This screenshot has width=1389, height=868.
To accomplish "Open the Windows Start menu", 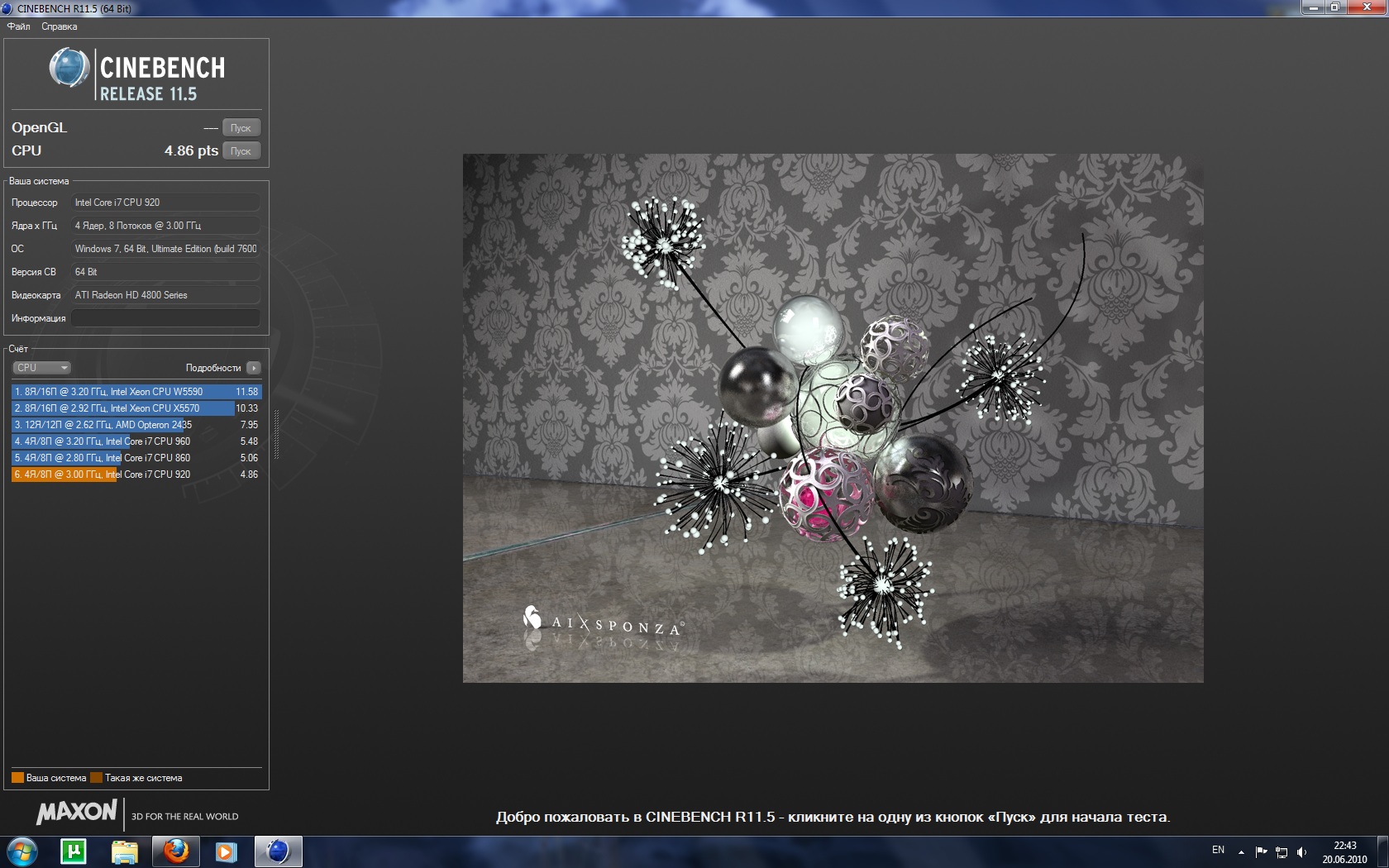I will pos(22,851).
